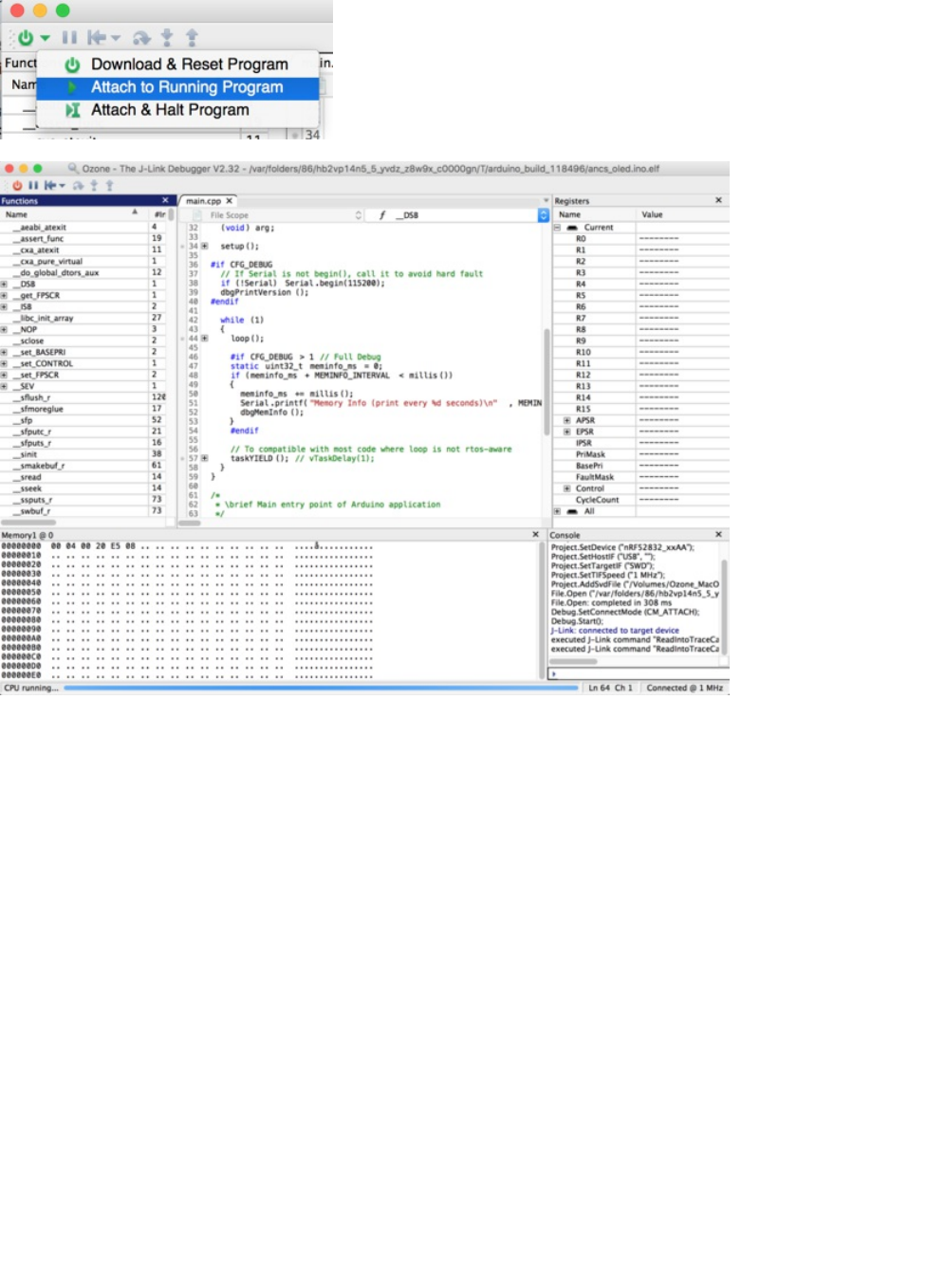
Task: Click pause icon in enlarged toolbar
Action: point(69,38)
